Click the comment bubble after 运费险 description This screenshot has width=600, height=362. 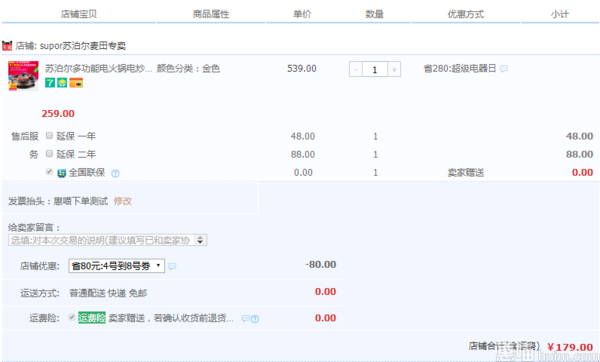pyautogui.click(x=245, y=318)
